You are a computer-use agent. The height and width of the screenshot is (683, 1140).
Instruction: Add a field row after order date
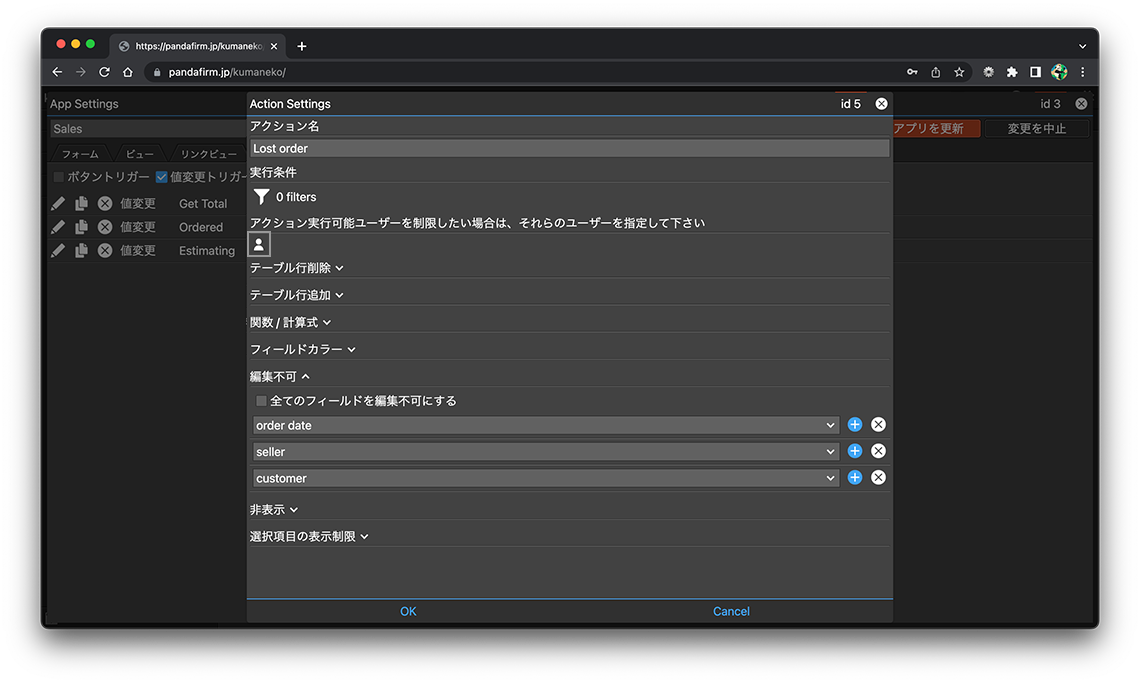855,425
